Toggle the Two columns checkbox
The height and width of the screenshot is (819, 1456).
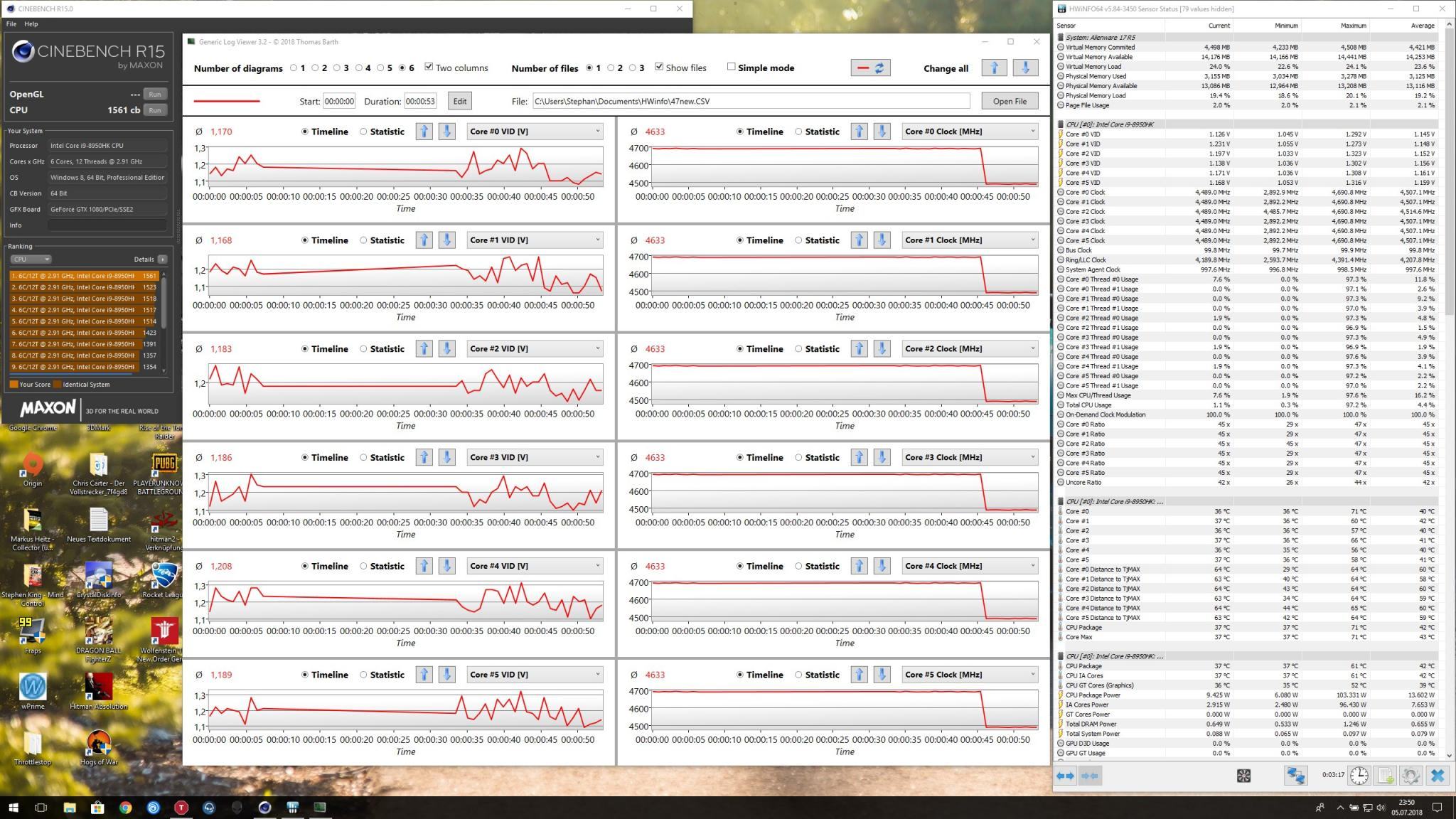tap(429, 67)
